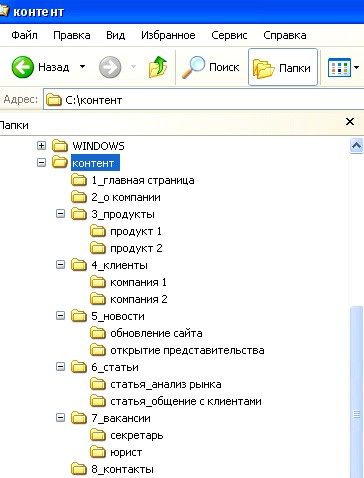Screen dimensions: 364x478
Task: Select the 8_контакты folder icon
Action: (79, 469)
